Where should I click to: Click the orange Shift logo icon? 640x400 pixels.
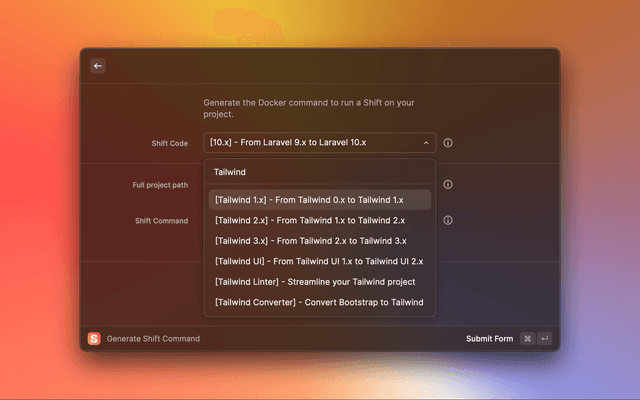pos(95,338)
